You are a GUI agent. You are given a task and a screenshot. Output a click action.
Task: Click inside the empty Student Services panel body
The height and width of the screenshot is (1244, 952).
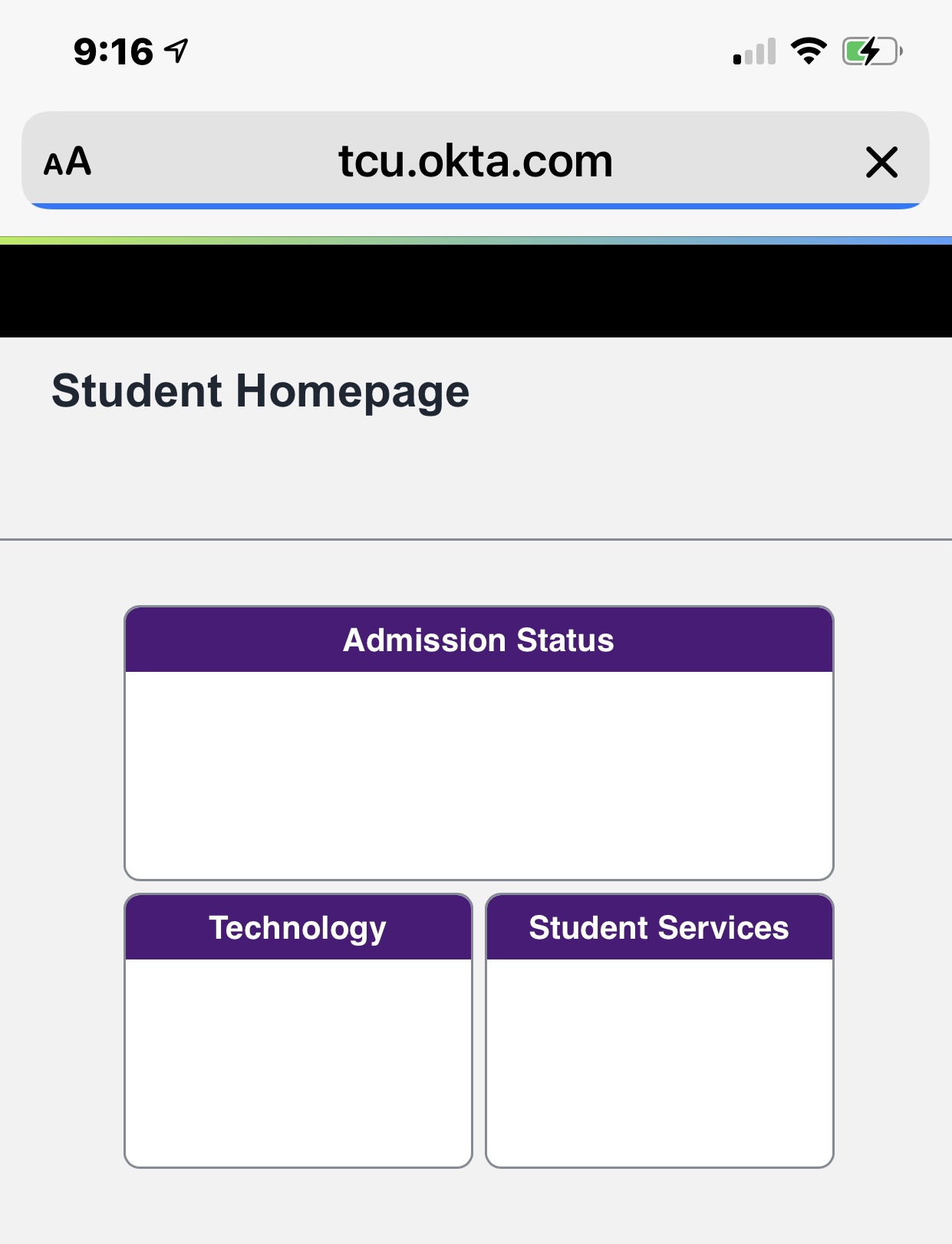659,1062
